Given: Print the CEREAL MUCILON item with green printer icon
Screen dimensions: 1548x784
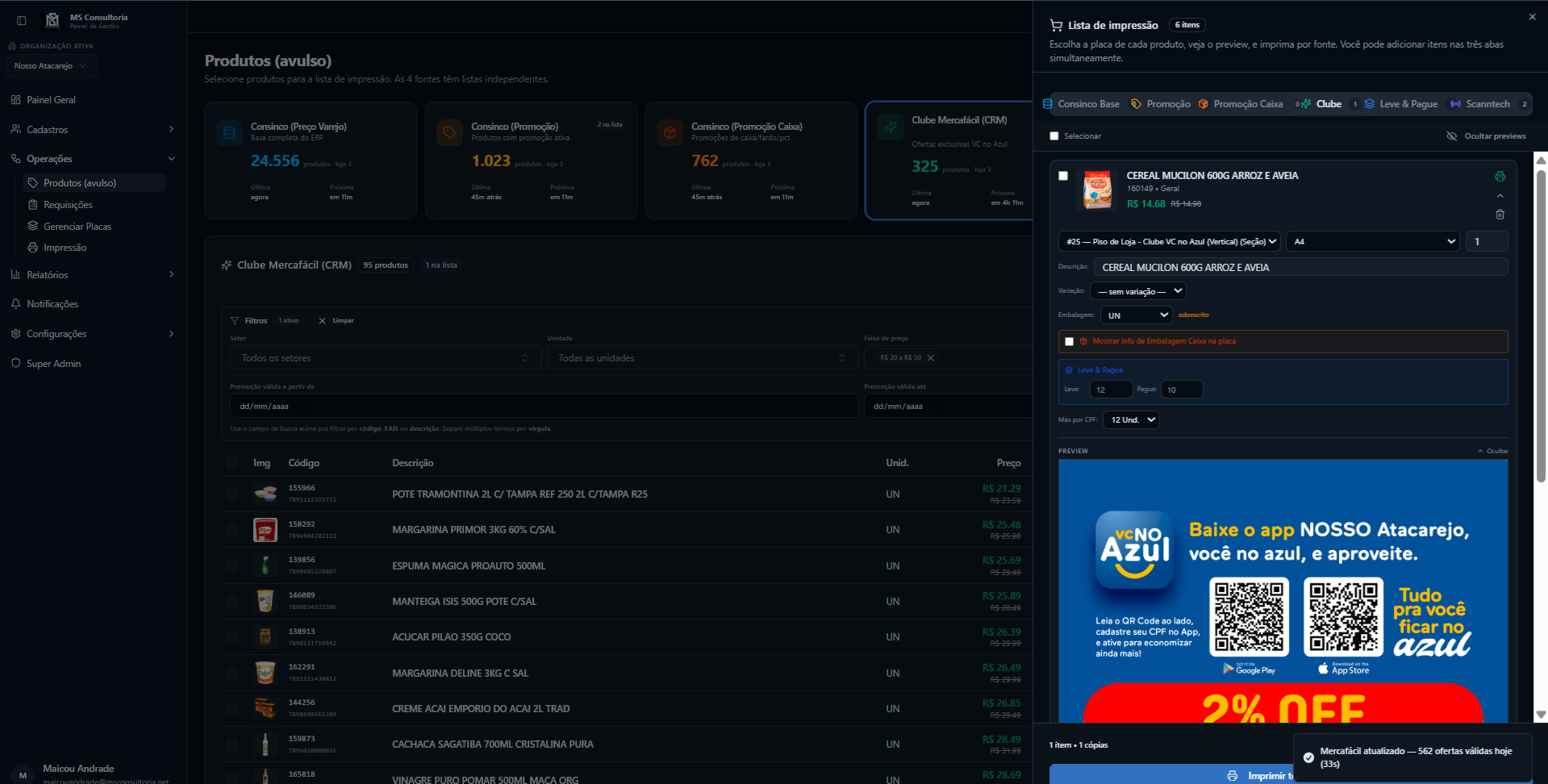Looking at the screenshot, I should (x=1500, y=177).
